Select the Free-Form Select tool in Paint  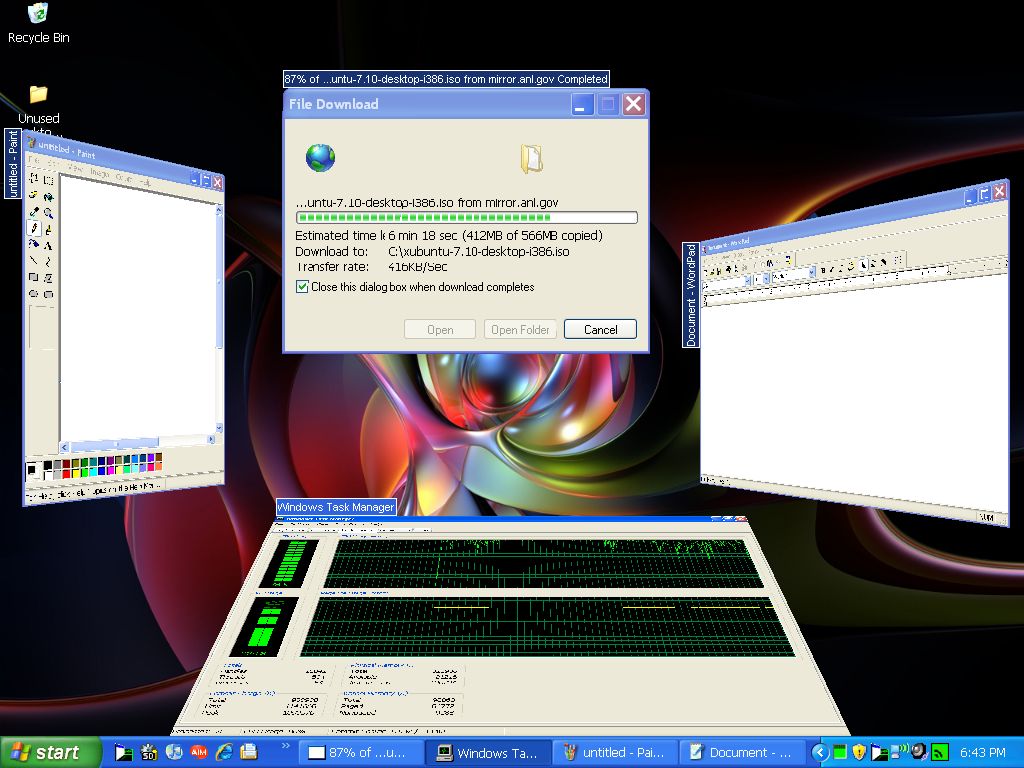click(x=34, y=178)
